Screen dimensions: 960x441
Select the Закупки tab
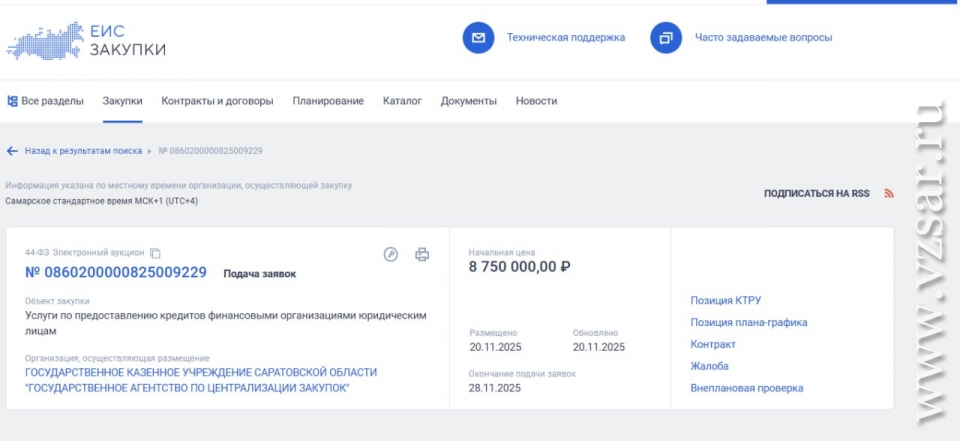(x=122, y=101)
